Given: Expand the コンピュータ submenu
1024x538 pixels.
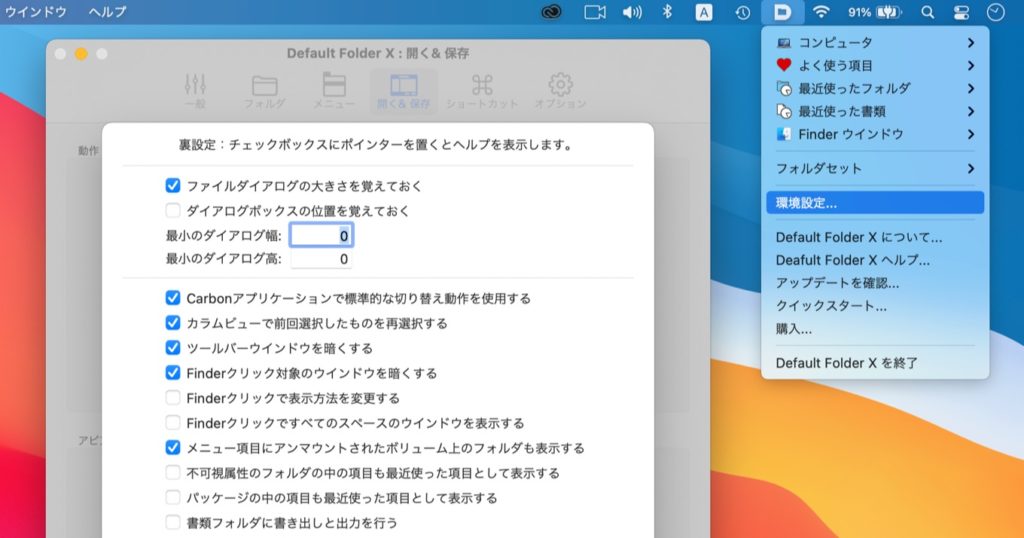Looking at the screenshot, I should [x=875, y=42].
